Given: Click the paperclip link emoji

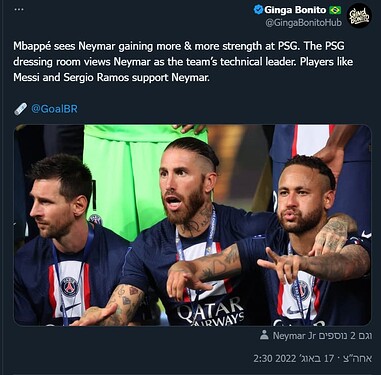Looking at the screenshot, I should (x=21, y=109).
